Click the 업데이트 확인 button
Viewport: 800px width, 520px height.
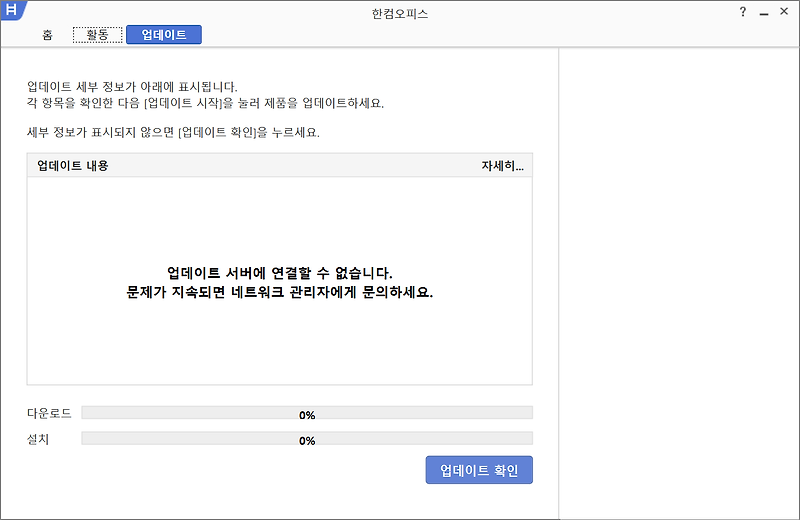[x=479, y=470]
